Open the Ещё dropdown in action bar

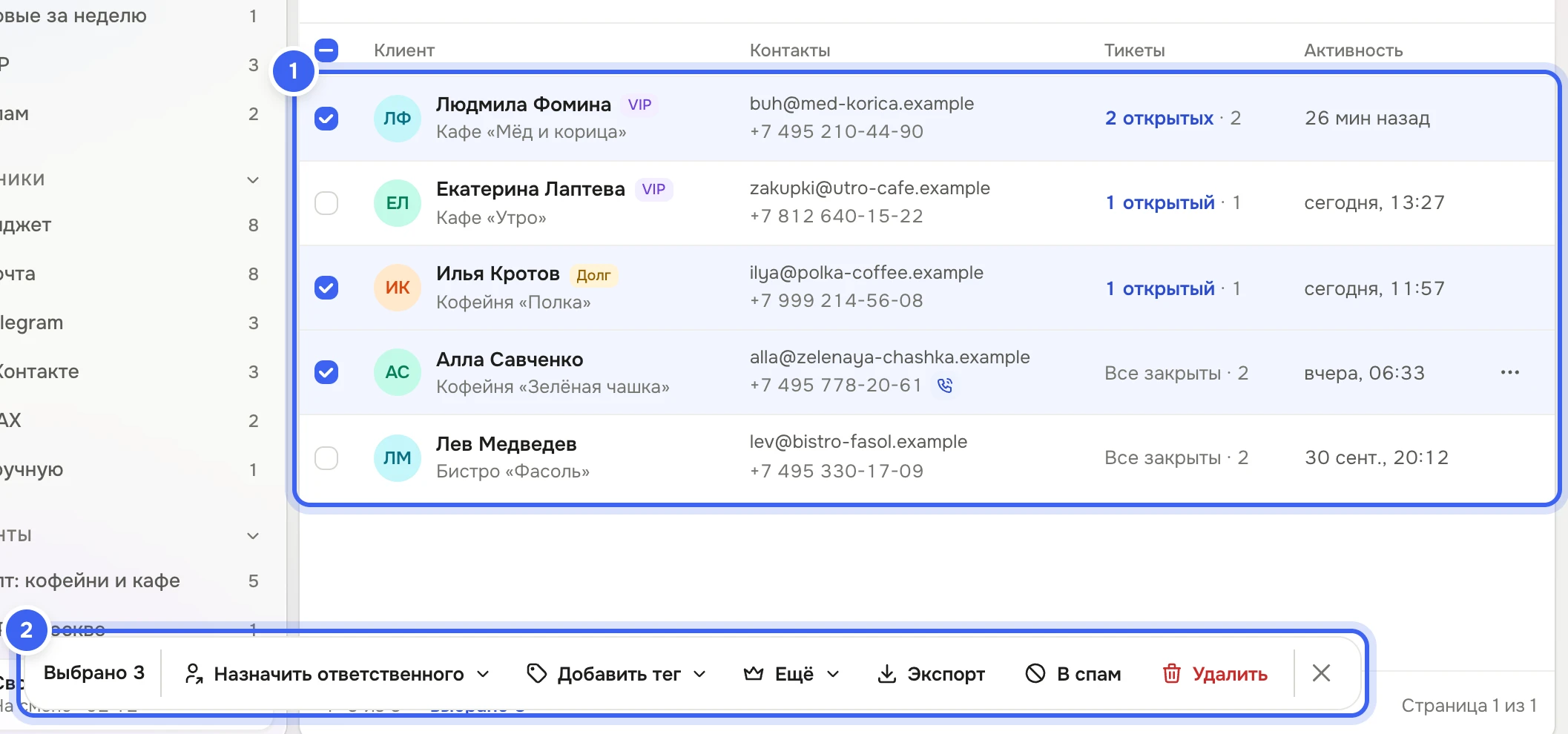[791, 673]
